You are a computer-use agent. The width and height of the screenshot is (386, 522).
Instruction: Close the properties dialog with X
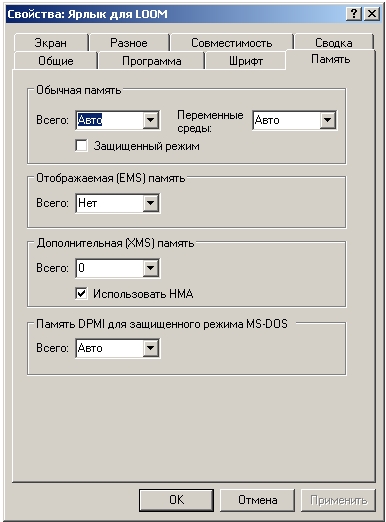coord(371,14)
